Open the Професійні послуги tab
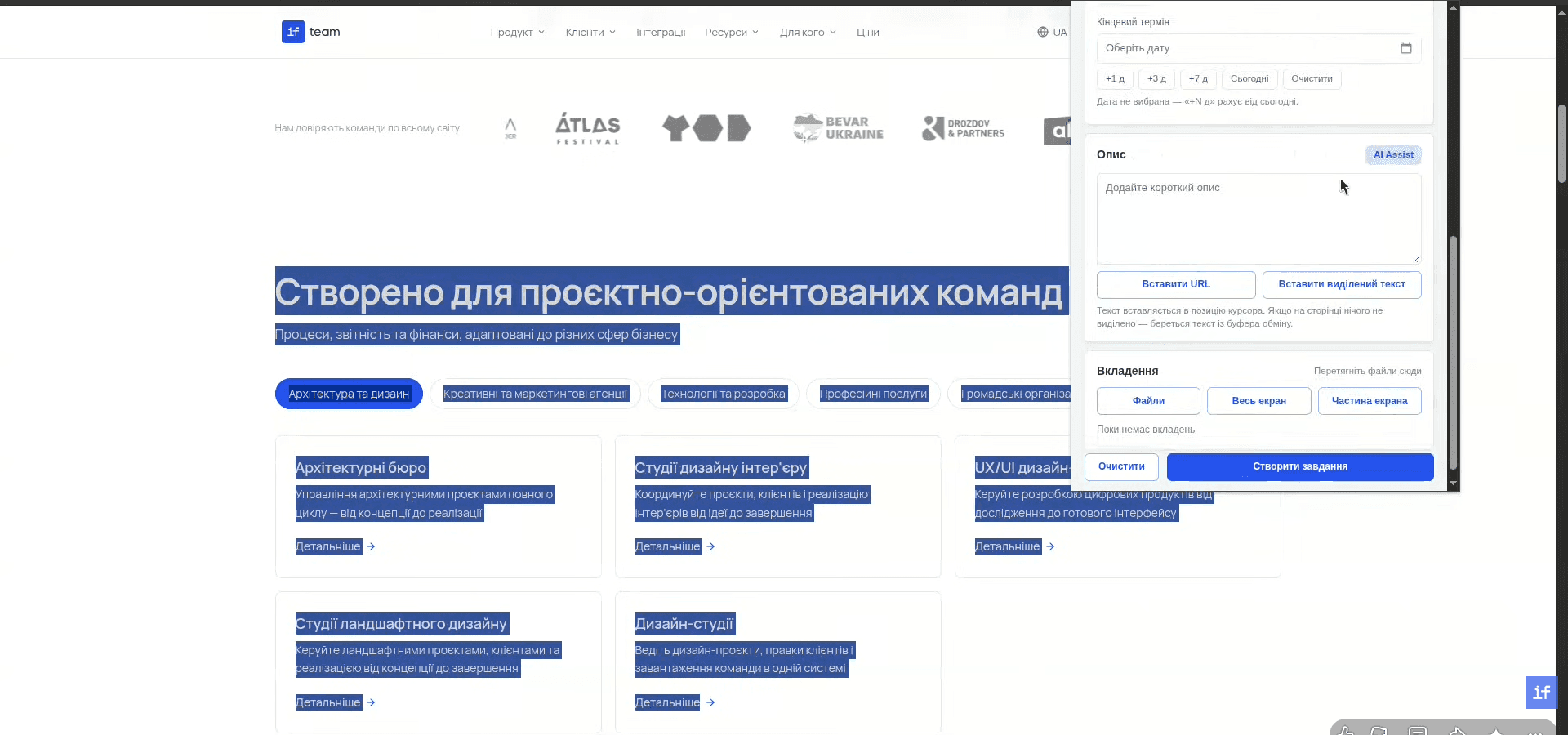 (x=873, y=394)
